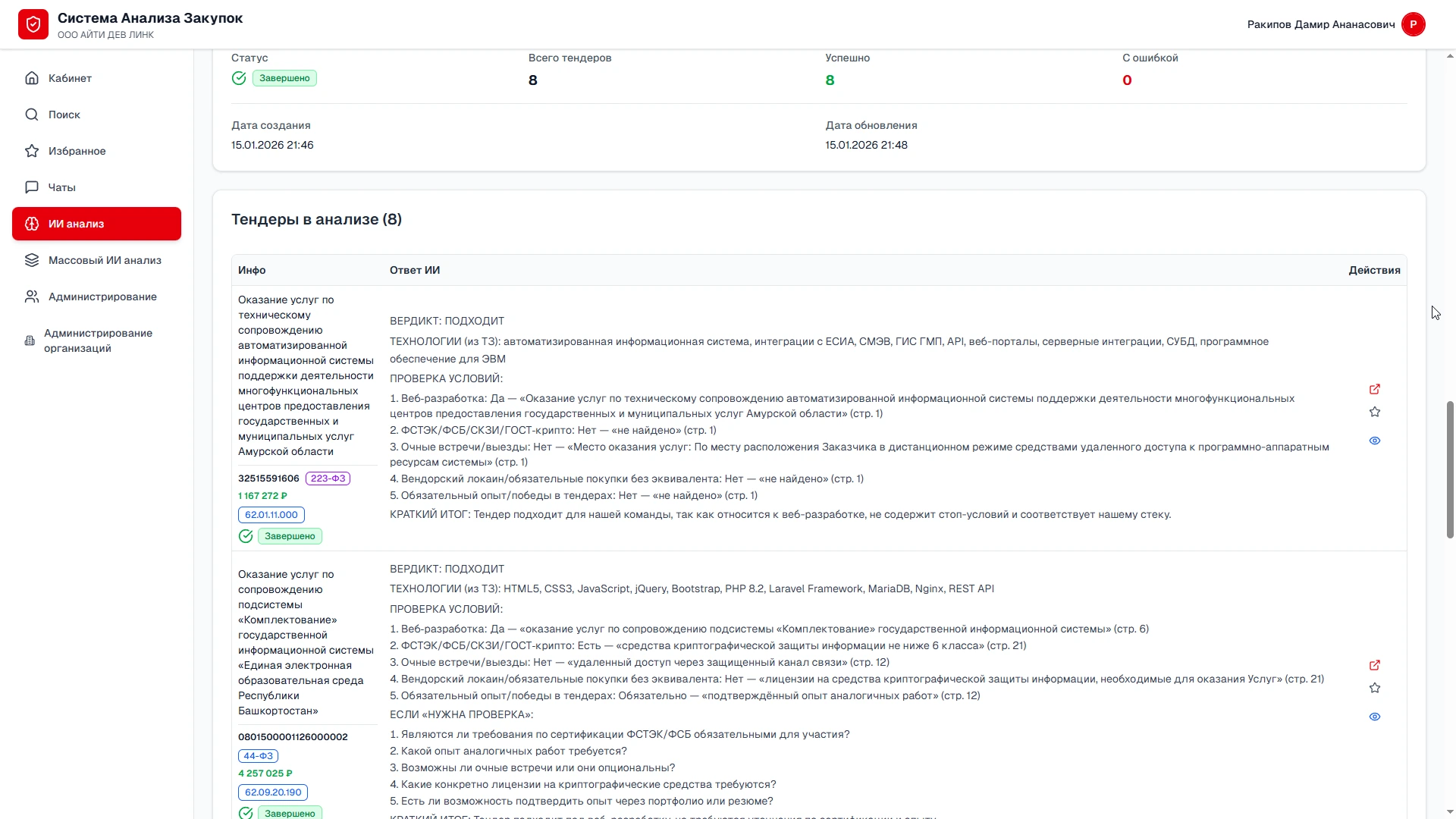
Task: Toggle eye view for Bashkortostan tender
Action: tap(1374, 717)
